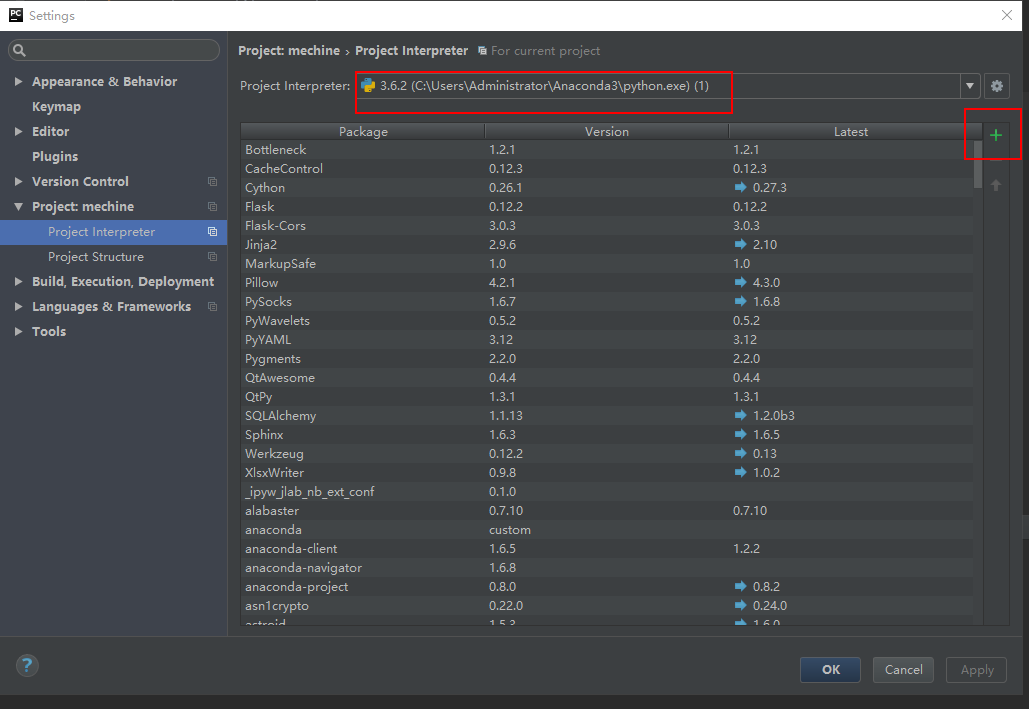Click For current project indicator icon

(482, 51)
